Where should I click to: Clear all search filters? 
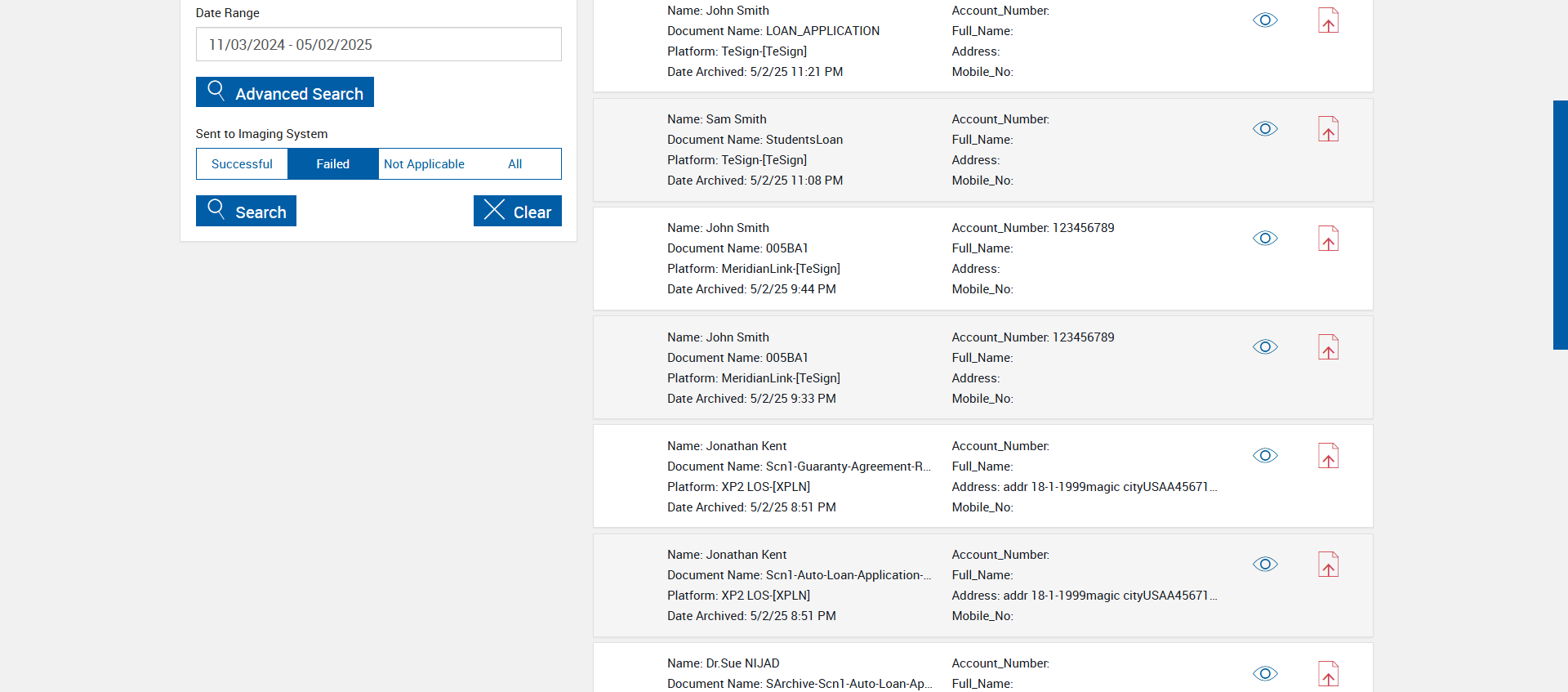[x=518, y=211]
